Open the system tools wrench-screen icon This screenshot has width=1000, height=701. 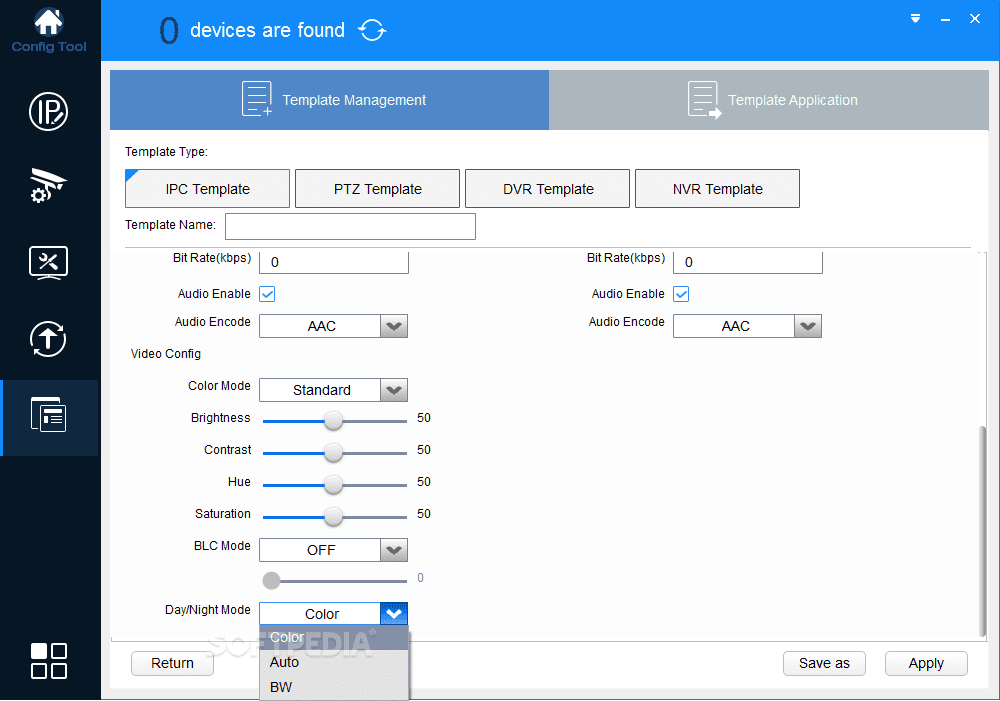[x=48, y=263]
